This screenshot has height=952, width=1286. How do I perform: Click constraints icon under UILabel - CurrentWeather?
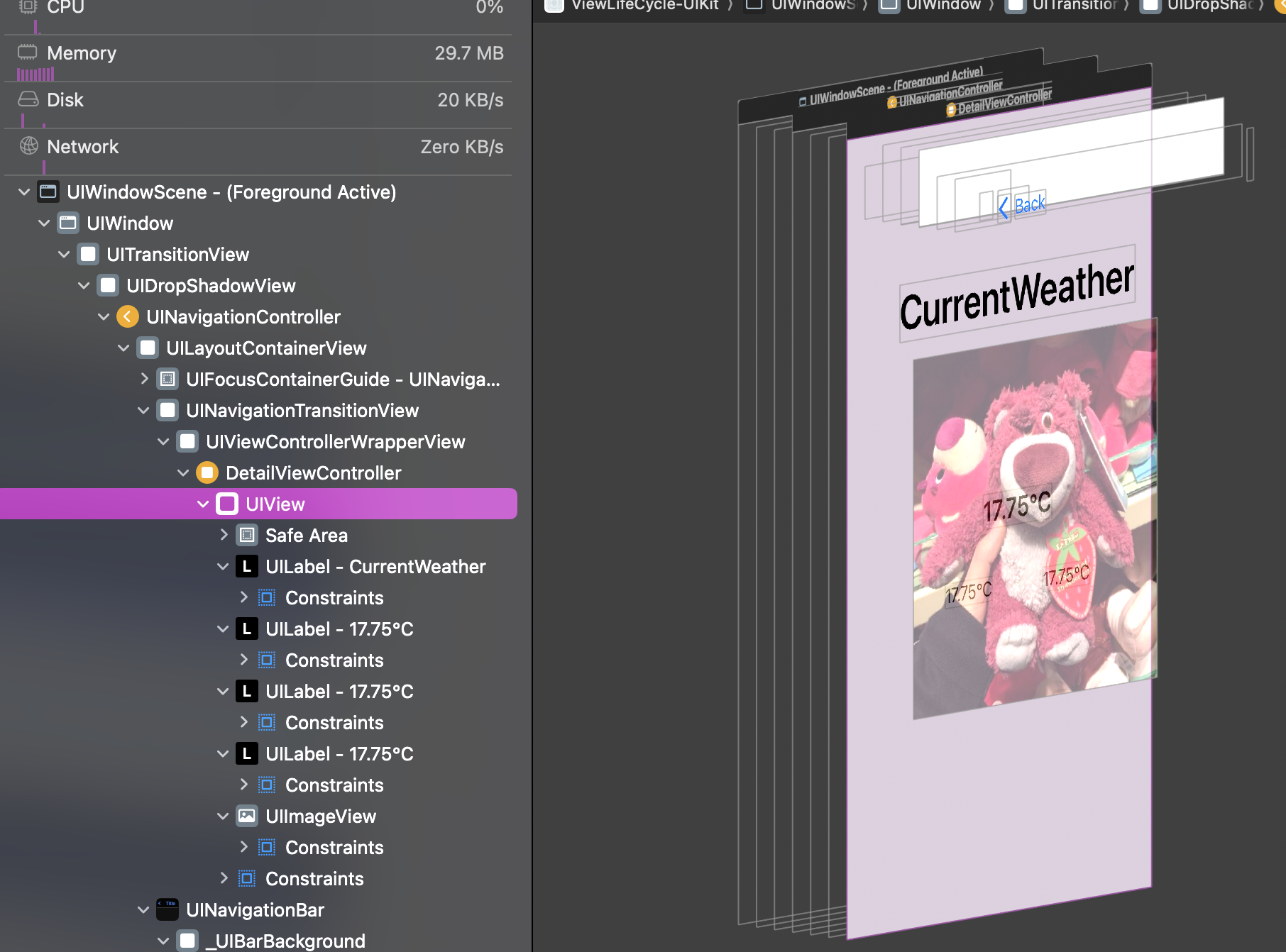267,597
